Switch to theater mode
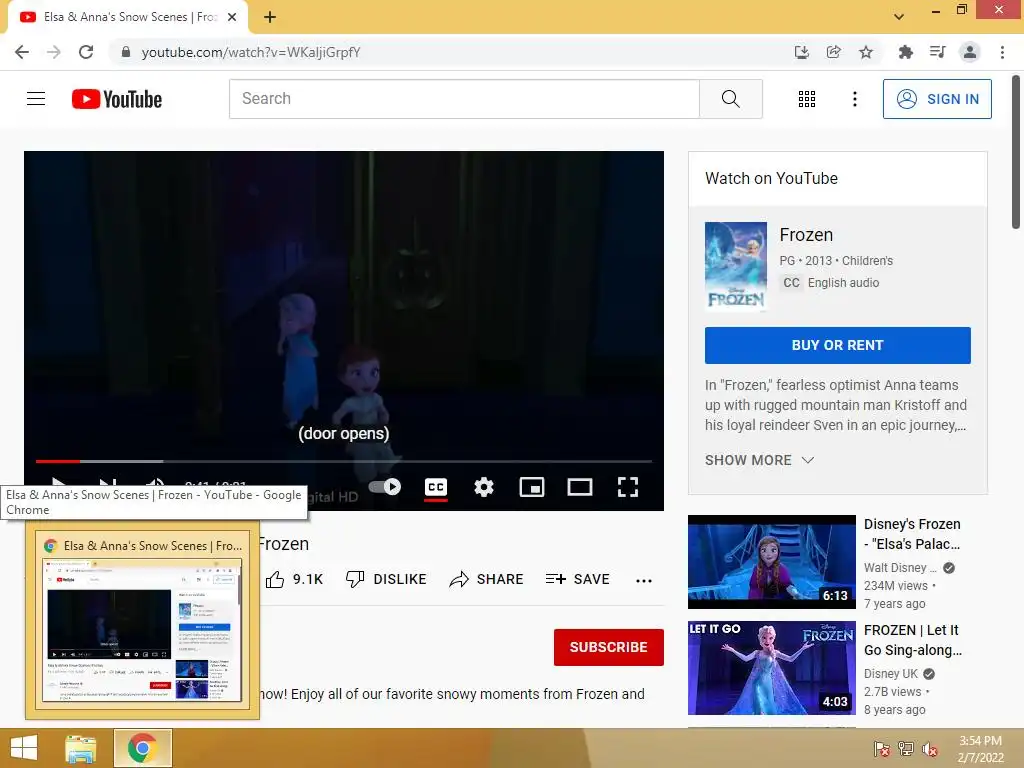Screen dimensions: 1024x768 click(579, 487)
